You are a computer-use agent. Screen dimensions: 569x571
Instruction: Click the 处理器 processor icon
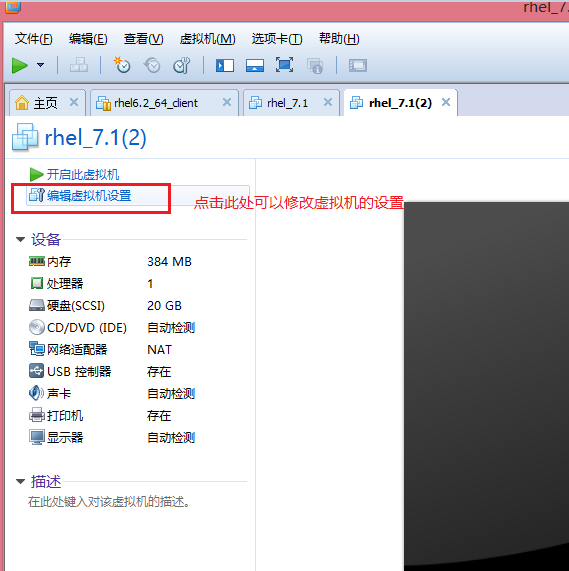36,283
